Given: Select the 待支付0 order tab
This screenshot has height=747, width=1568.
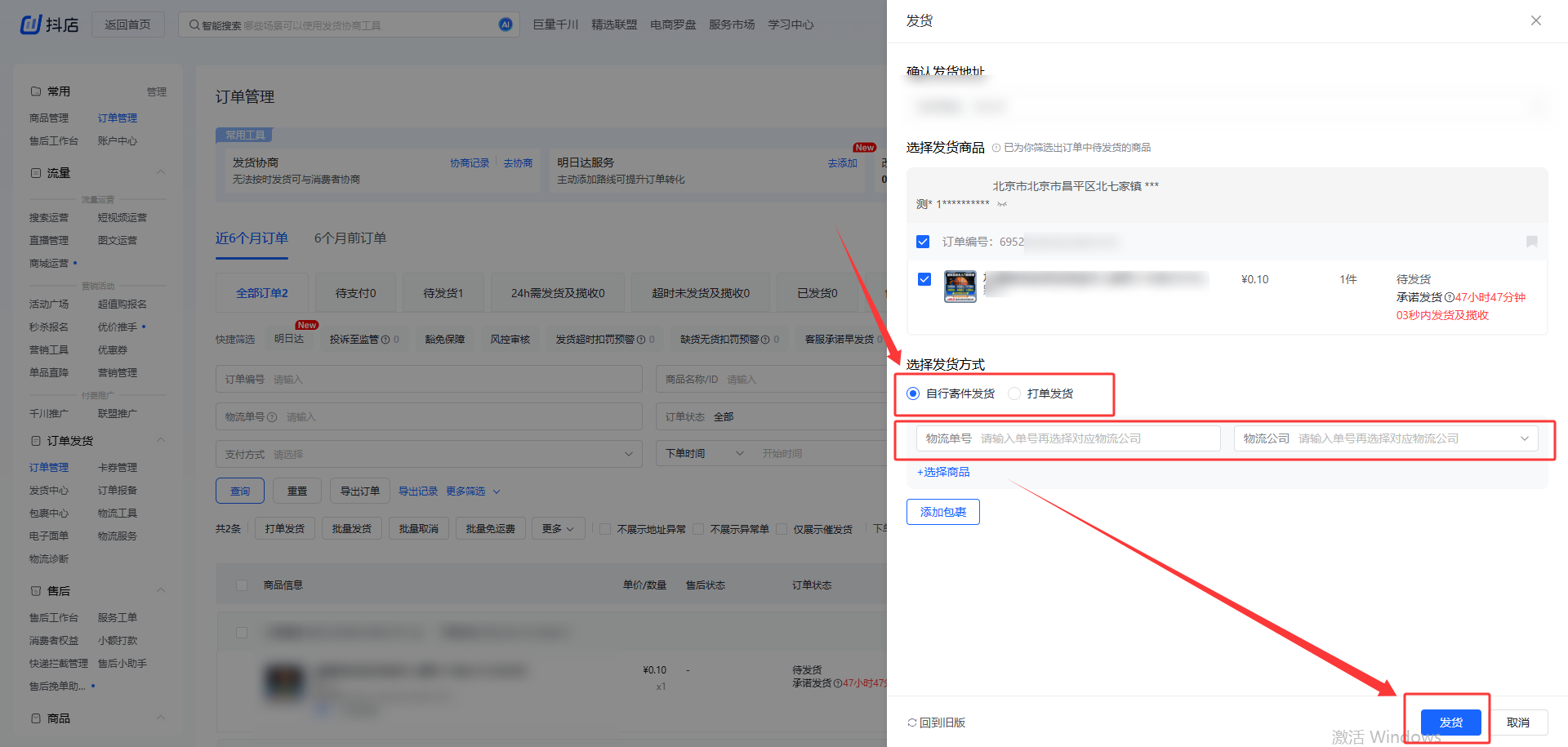Looking at the screenshot, I should 355,293.
